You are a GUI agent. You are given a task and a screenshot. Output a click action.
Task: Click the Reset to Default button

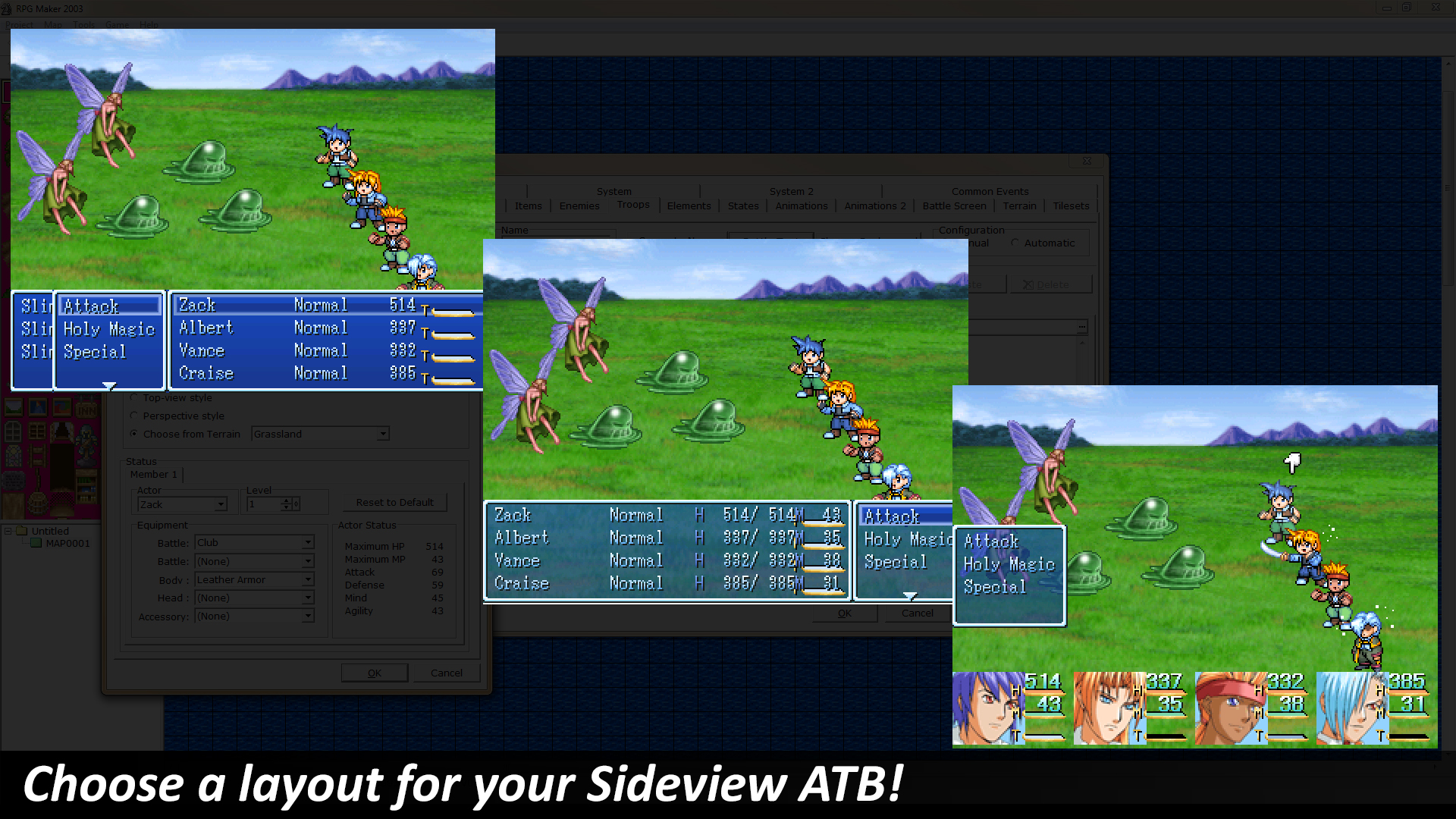[x=393, y=501]
